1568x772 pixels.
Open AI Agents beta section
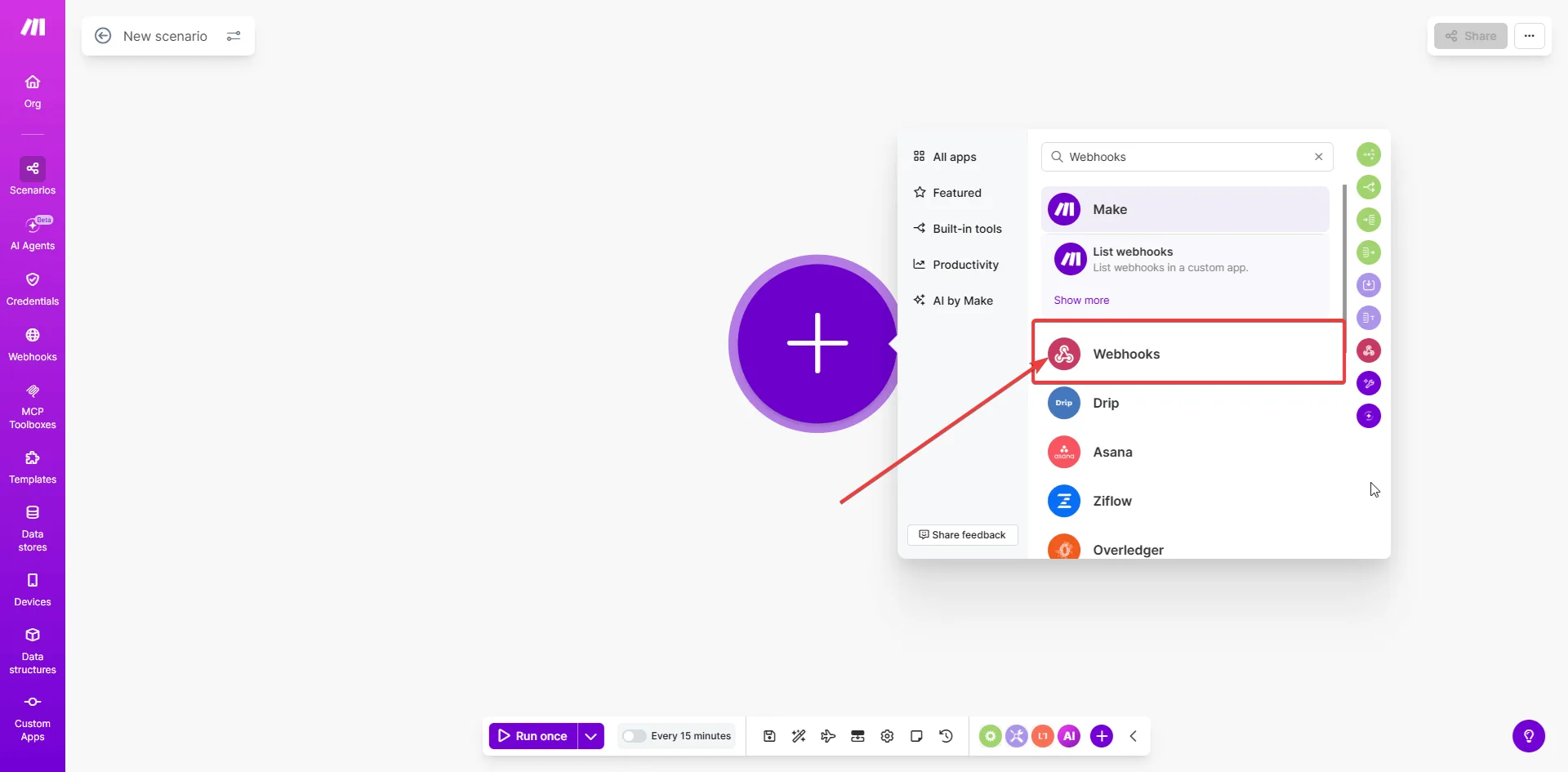coord(33,232)
